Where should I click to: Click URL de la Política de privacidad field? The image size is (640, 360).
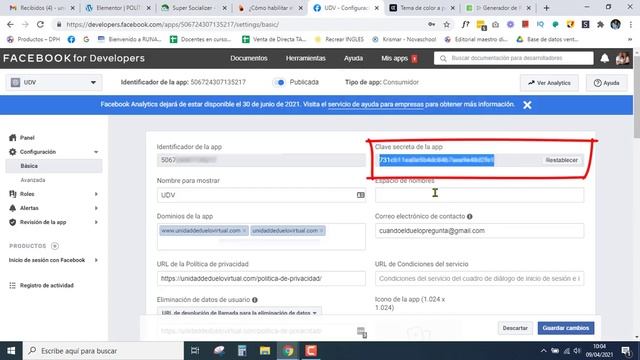pos(261,278)
